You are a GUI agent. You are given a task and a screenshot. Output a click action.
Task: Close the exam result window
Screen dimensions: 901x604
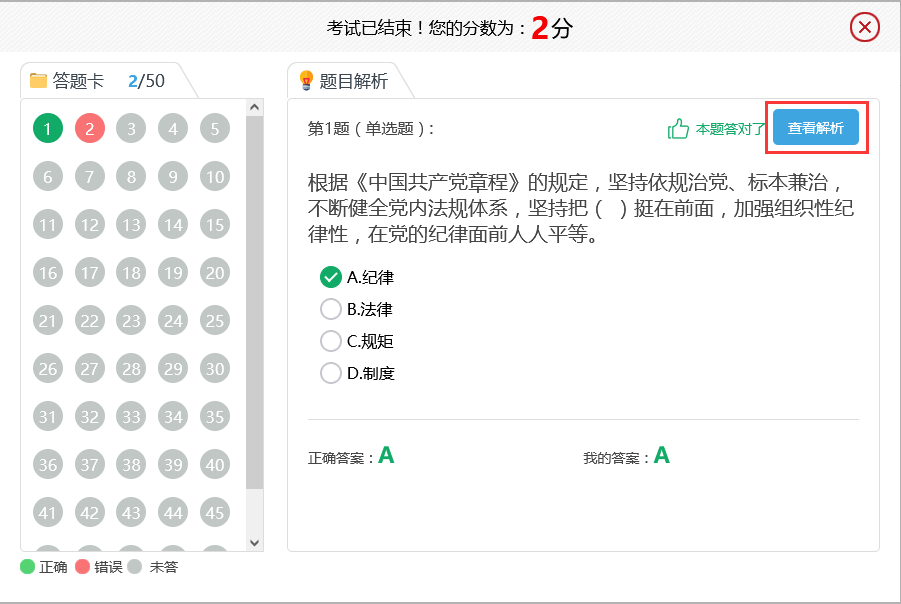[x=865, y=27]
